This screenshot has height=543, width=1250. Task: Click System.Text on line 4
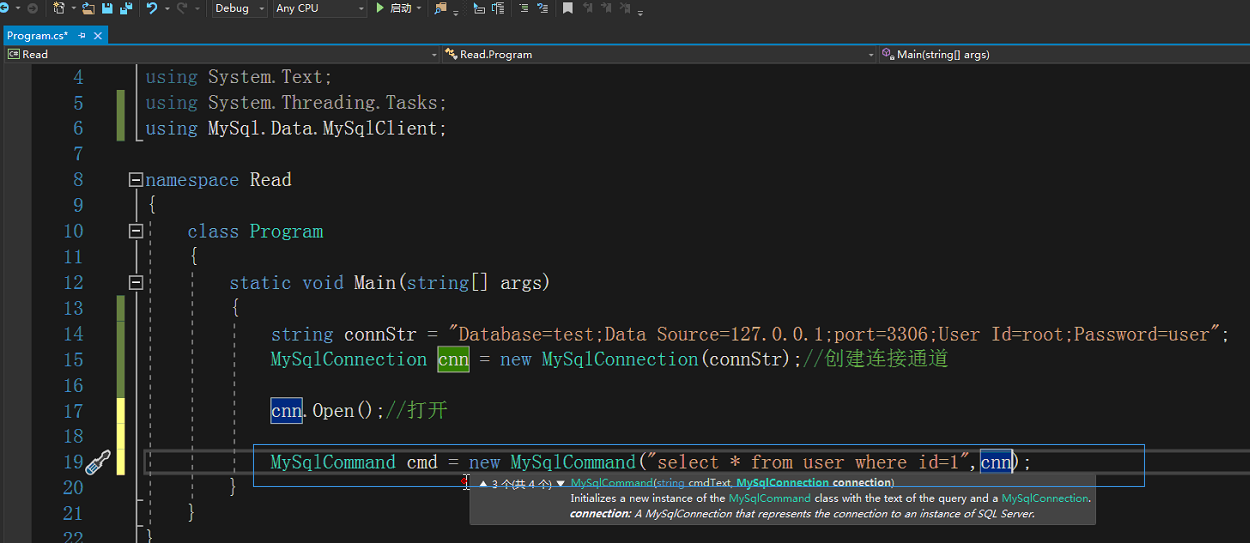[x=265, y=77]
